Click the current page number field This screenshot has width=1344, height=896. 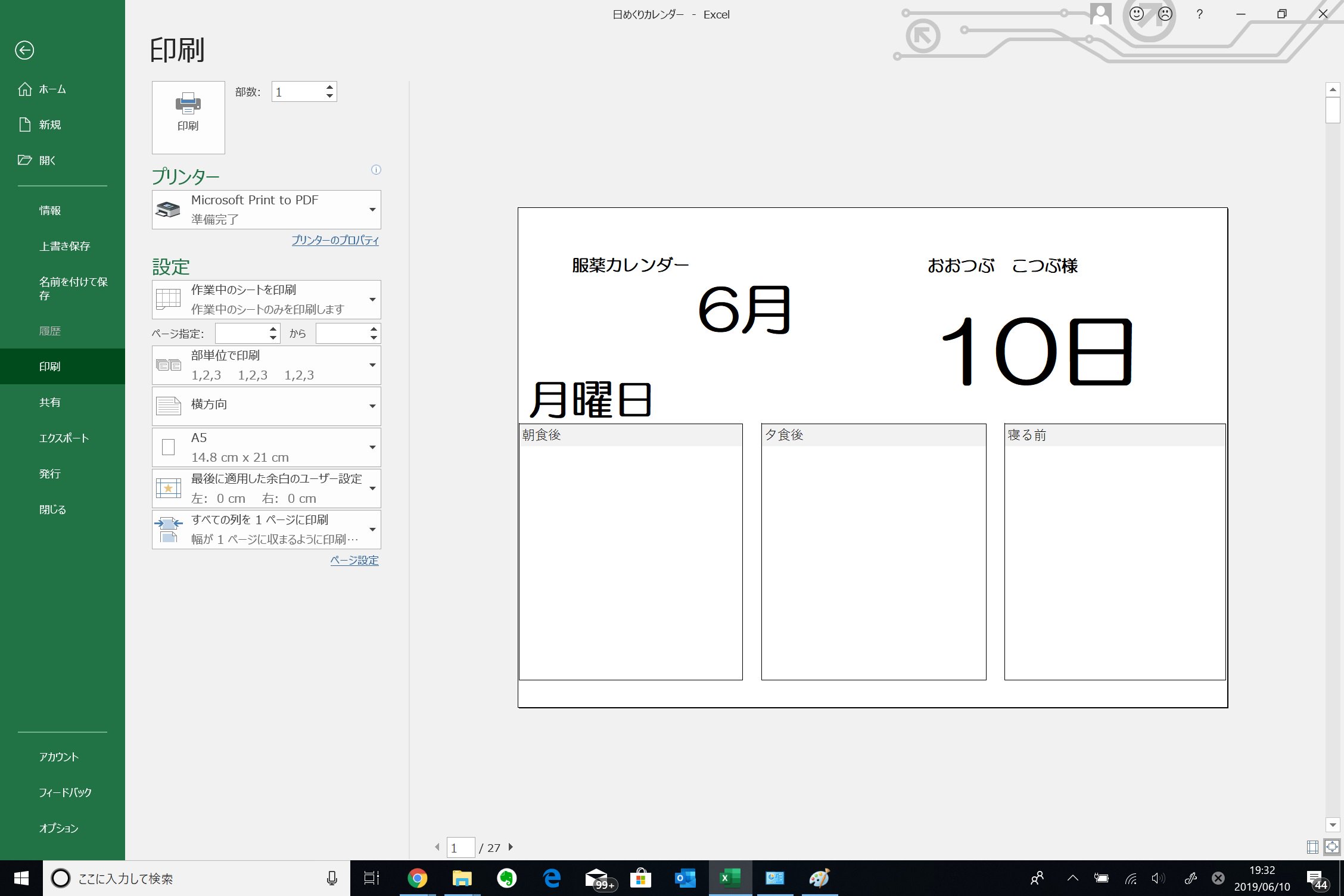point(461,847)
